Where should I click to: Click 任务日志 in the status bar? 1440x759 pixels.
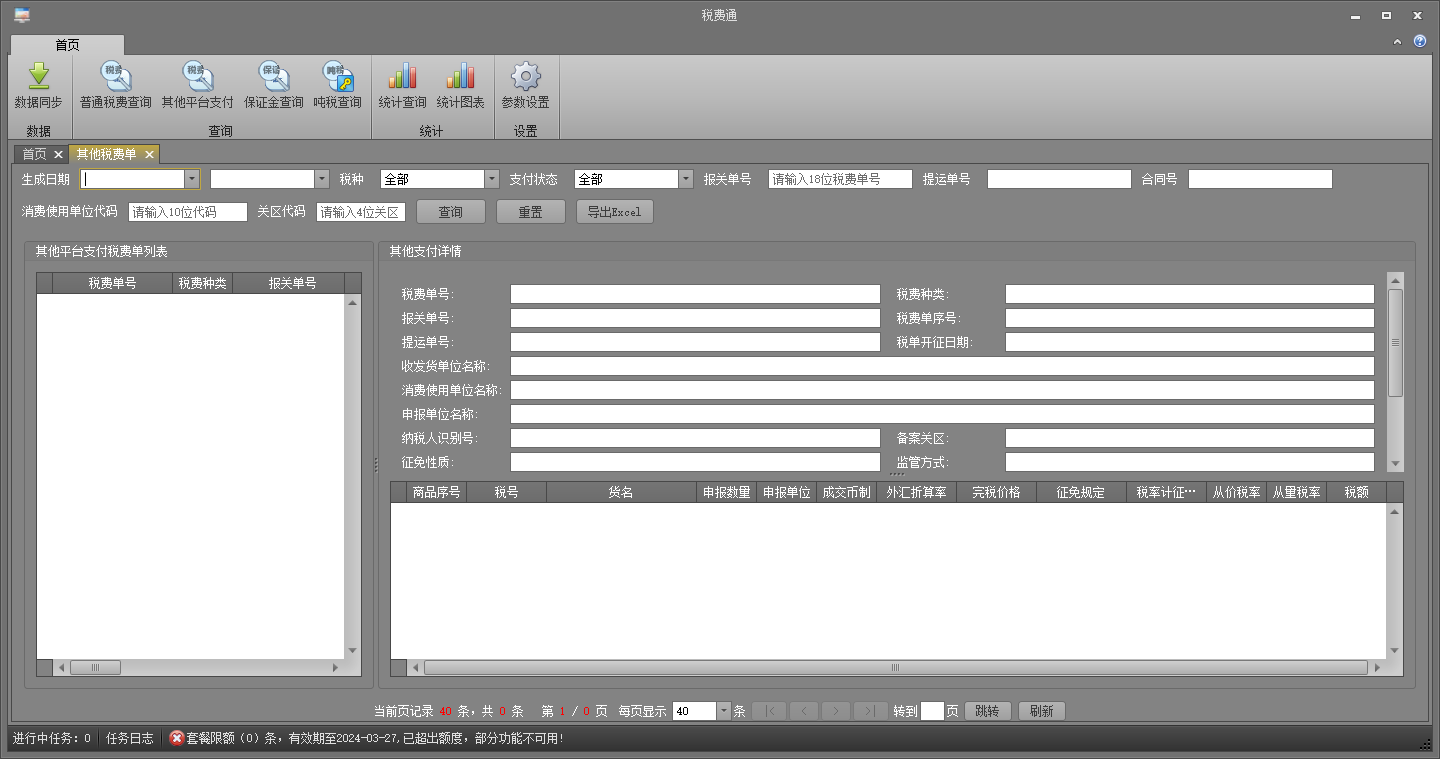tap(130, 738)
